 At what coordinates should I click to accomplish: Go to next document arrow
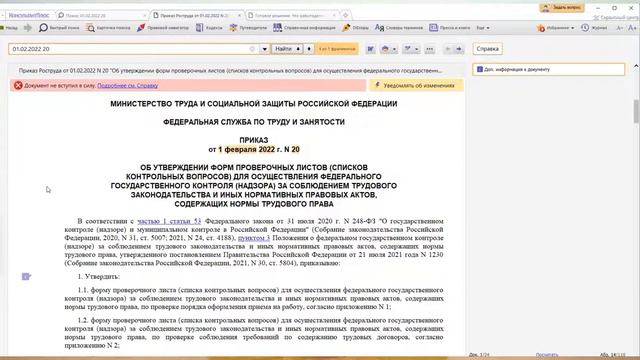[x=459, y=49]
